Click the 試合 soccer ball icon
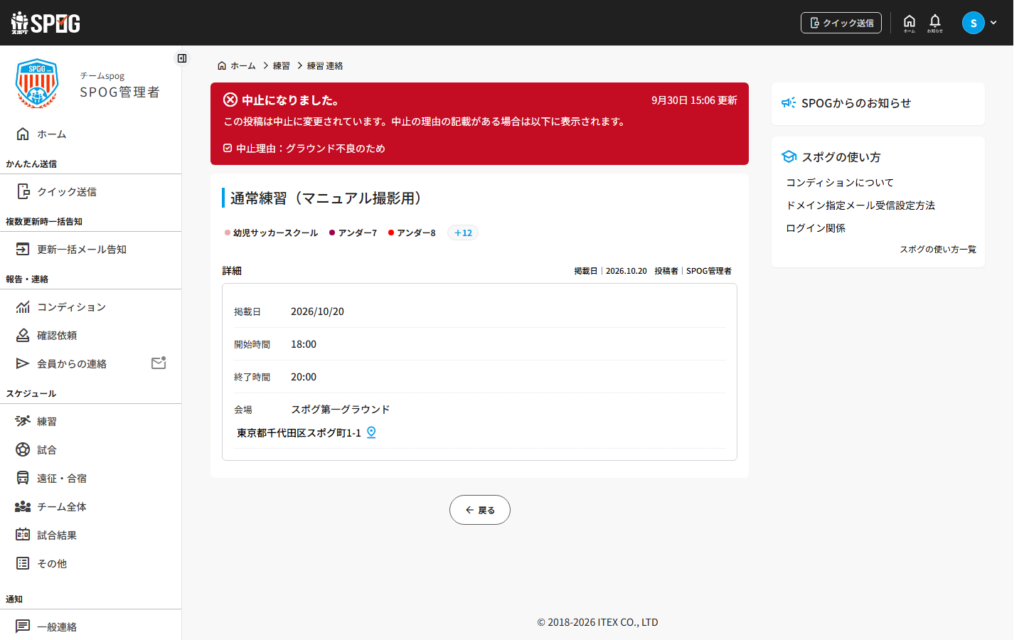 (x=23, y=449)
